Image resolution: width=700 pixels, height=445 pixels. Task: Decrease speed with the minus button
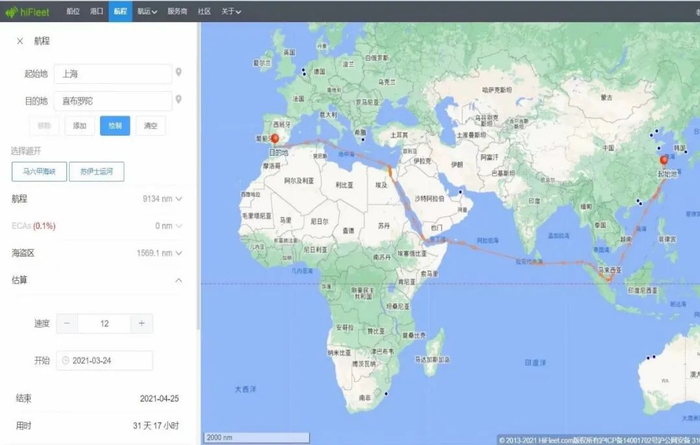[67, 324]
